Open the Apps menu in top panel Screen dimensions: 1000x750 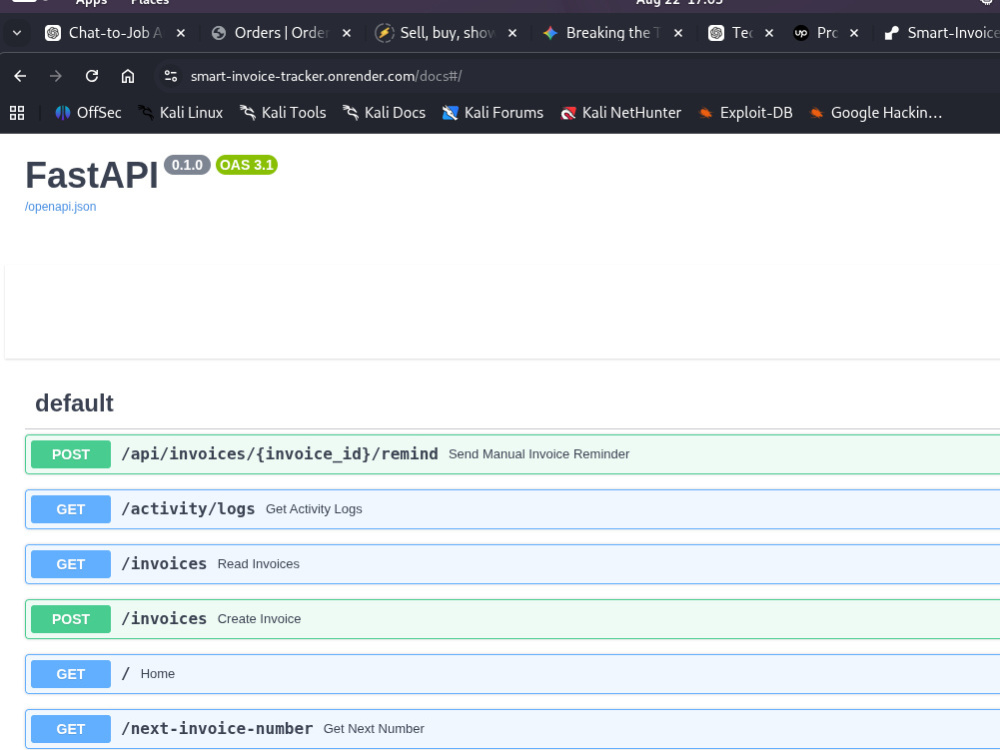[x=91, y=3]
